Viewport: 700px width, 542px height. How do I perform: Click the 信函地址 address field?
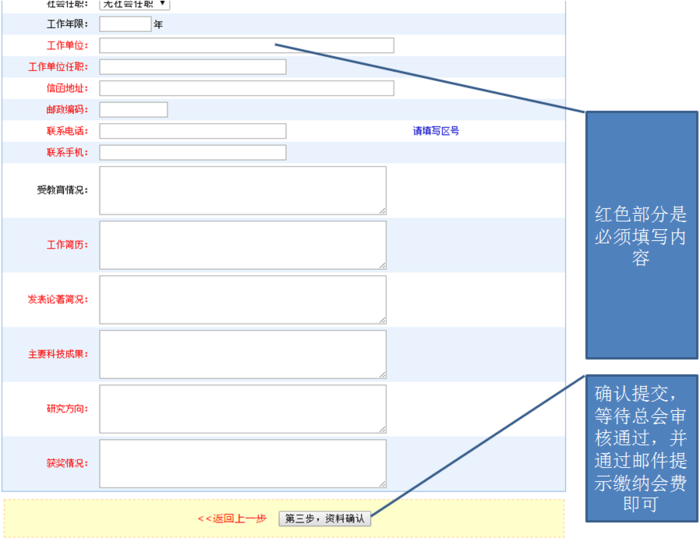246,88
